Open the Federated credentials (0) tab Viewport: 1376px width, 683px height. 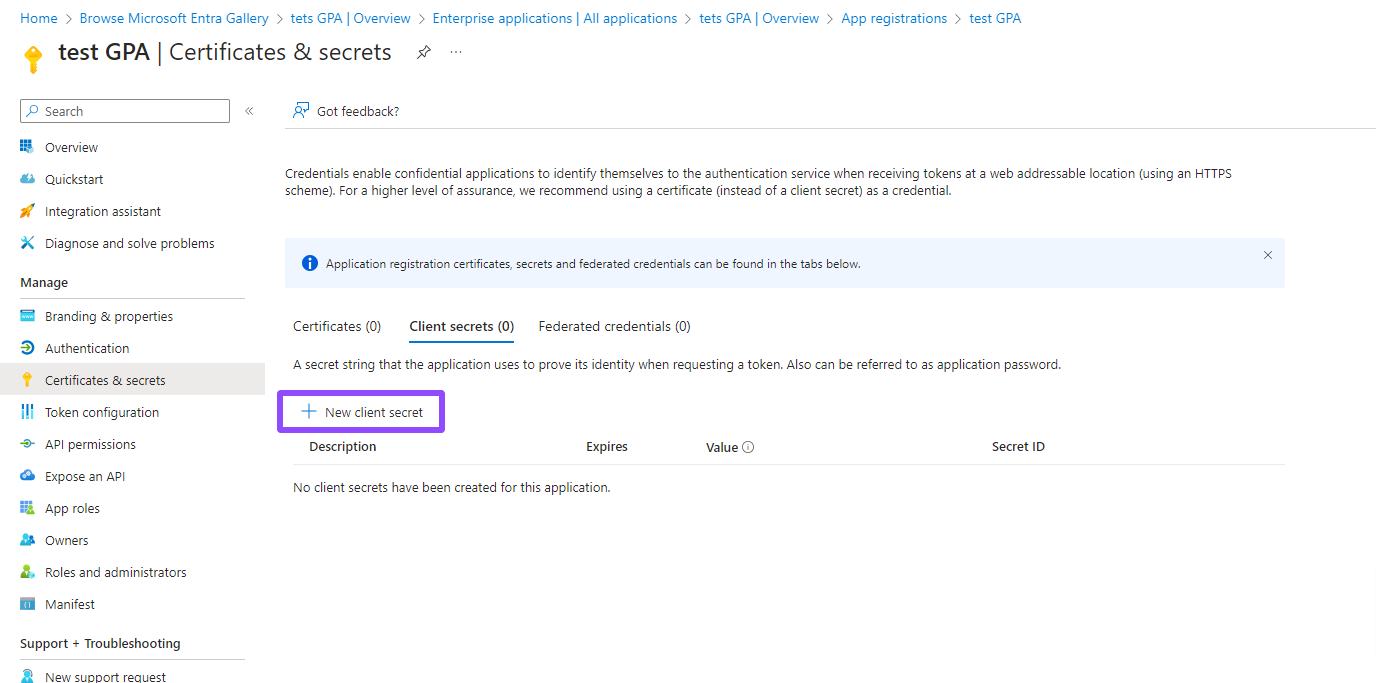614,326
